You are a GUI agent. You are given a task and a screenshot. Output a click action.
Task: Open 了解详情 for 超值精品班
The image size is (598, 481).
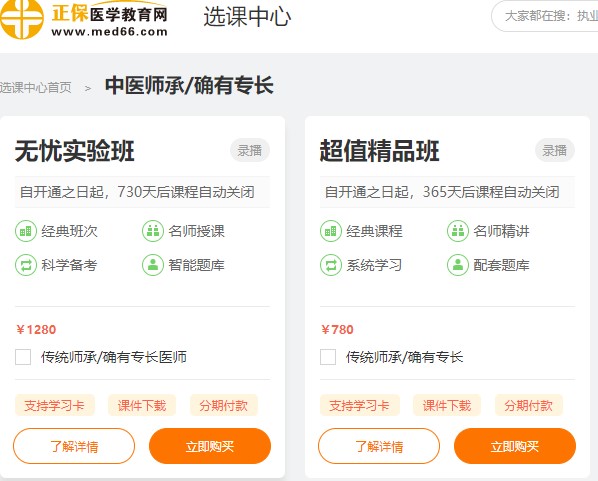[379, 446]
